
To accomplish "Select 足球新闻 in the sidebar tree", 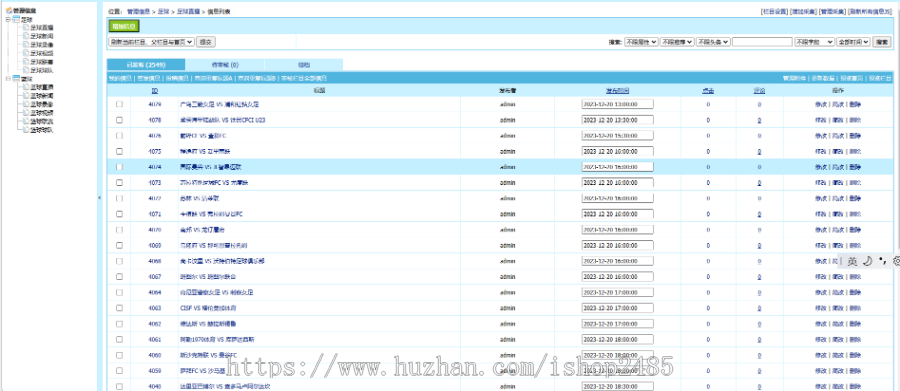I will pyautogui.click(x=42, y=36).
